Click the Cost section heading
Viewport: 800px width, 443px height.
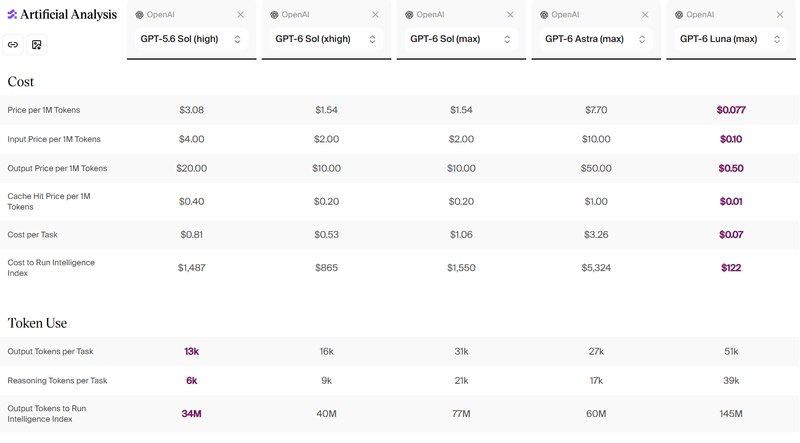(20, 82)
